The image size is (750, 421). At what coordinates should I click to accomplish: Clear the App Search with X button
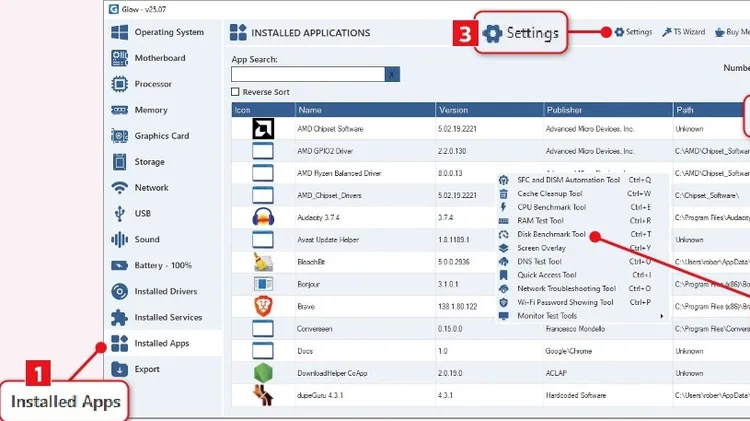[x=392, y=74]
